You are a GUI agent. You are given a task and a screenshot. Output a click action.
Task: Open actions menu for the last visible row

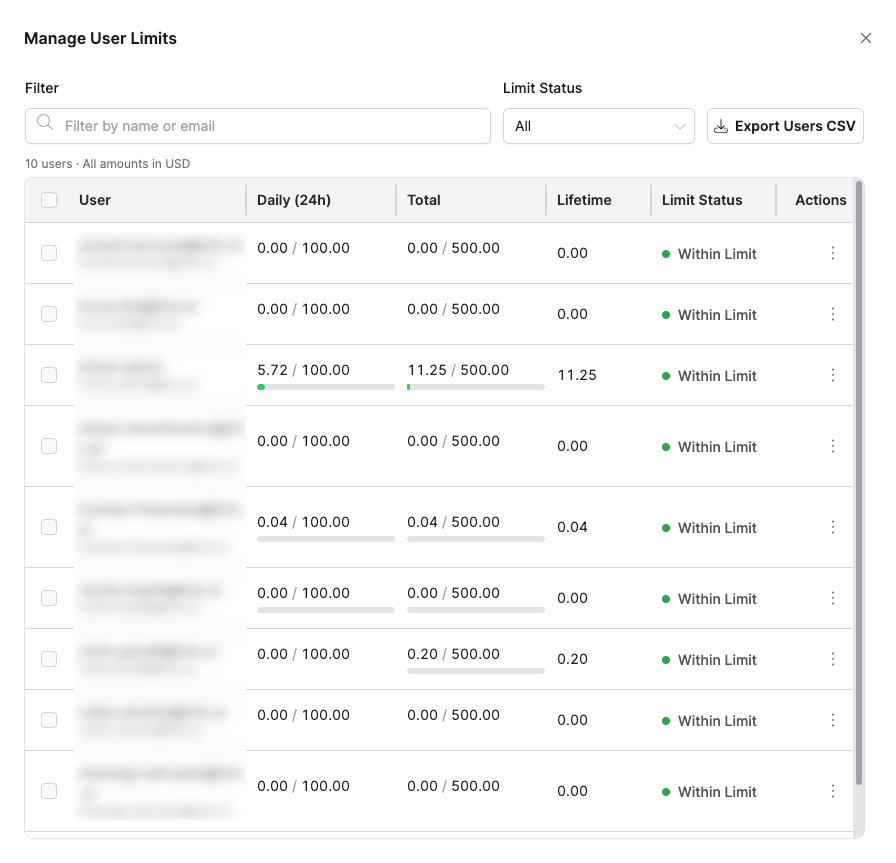(833, 791)
